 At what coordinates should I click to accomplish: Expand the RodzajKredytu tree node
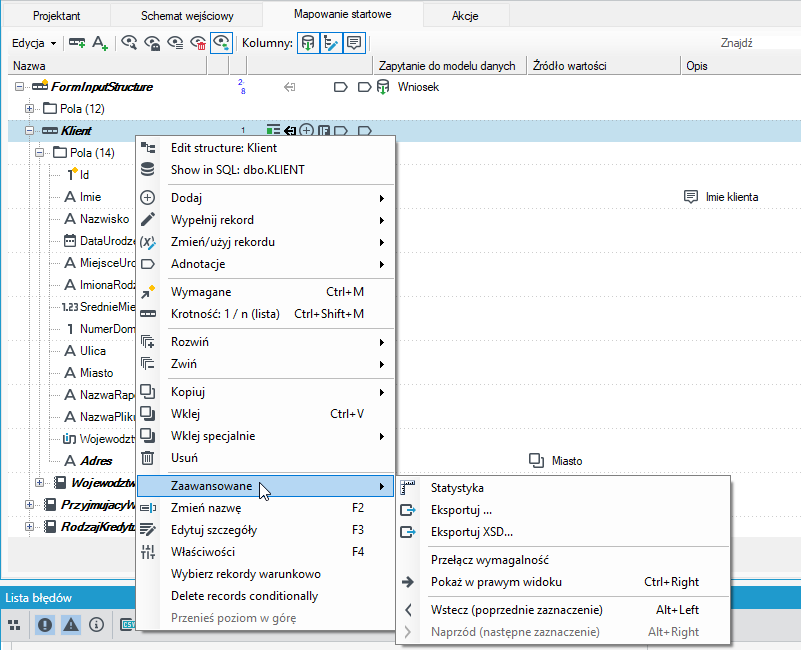pos(30,526)
